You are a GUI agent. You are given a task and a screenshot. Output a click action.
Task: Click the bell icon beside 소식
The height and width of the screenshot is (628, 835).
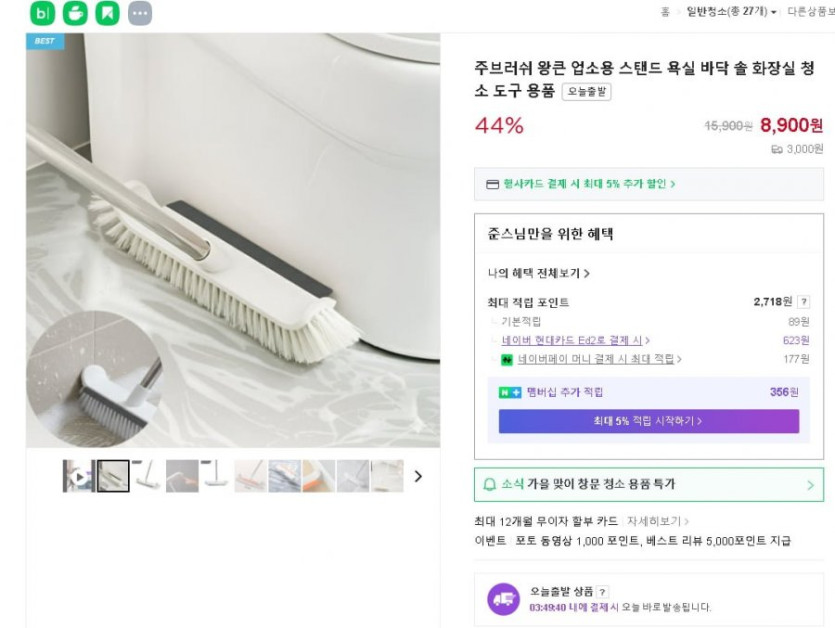pyautogui.click(x=489, y=484)
